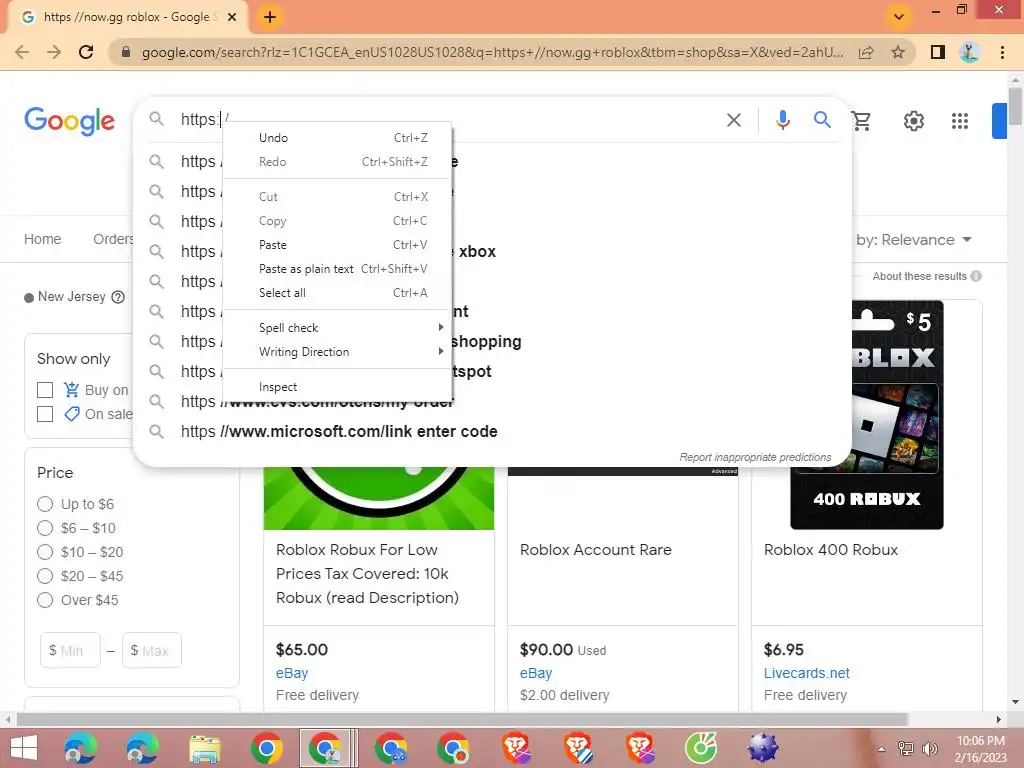Viewport: 1024px width, 768px height.
Task: Click the About these results info icon
Action: point(976,276)
